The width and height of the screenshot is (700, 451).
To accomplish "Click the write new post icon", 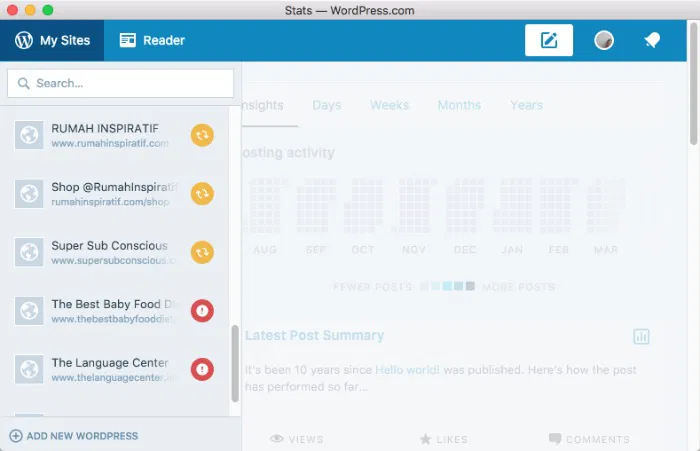I will 549,40.
